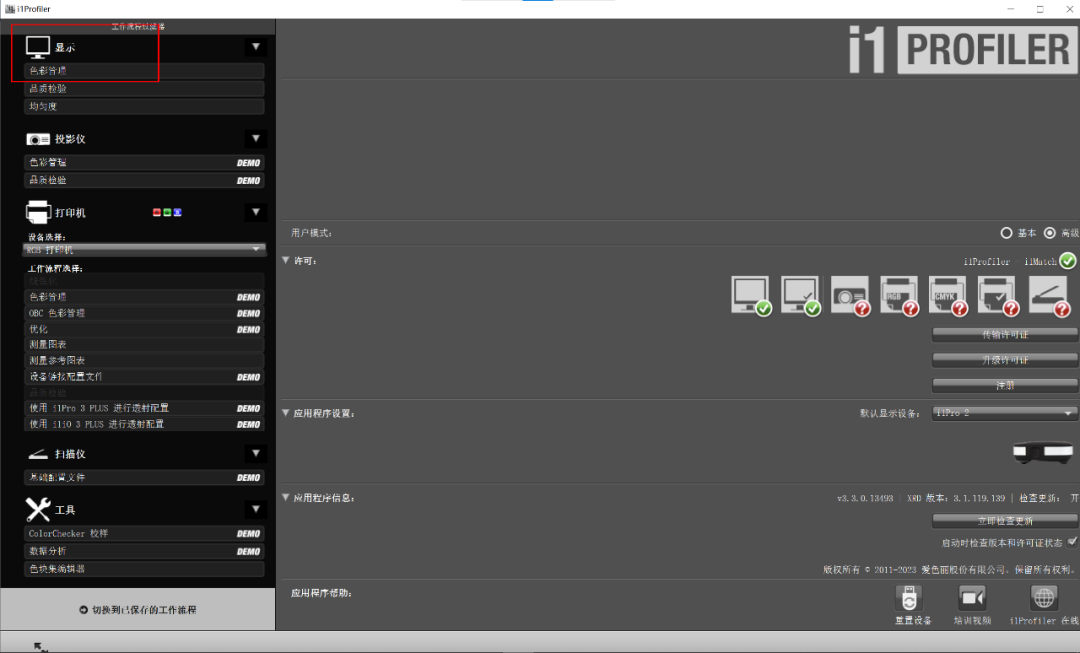
Task: Open the i1Profiler 在线 globe icon
Action: [x=1043, y=598]
